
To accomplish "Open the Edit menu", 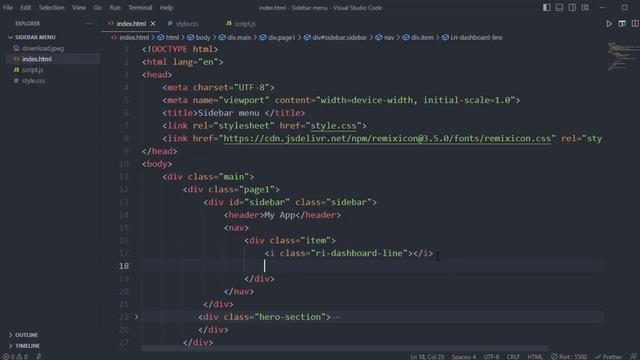I will click(x=25, y=7).
